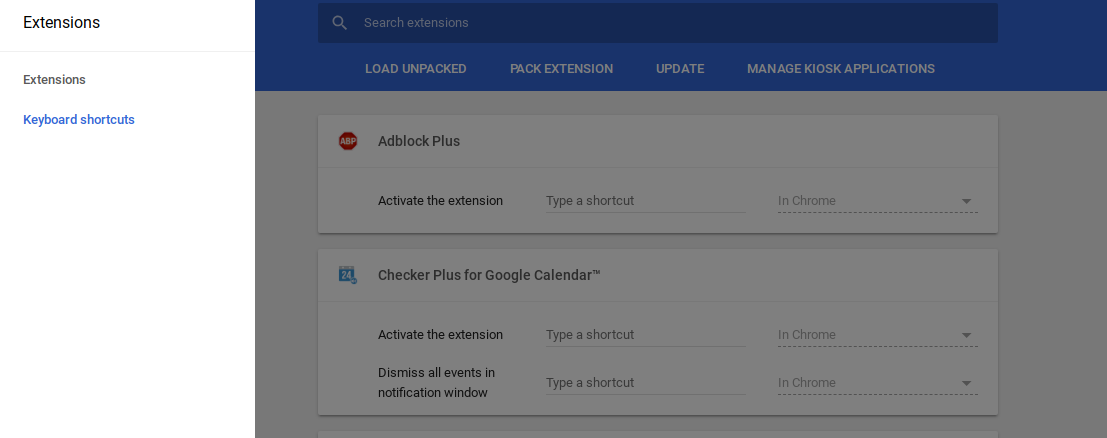Open Adblock Plus scope dropdown arrow
Image resolution: width=1107 pixels, height=438 pixels.
pos(966,201)
